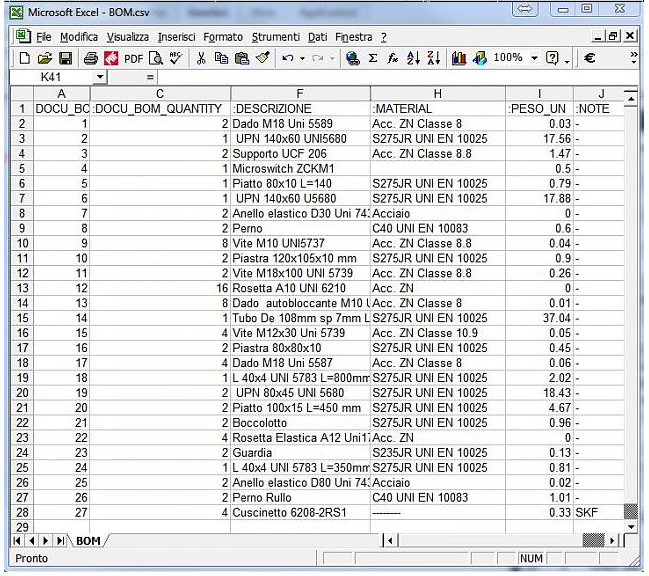Print the sheet with the printer icon

pyautogui.click(x=91, y=58)
